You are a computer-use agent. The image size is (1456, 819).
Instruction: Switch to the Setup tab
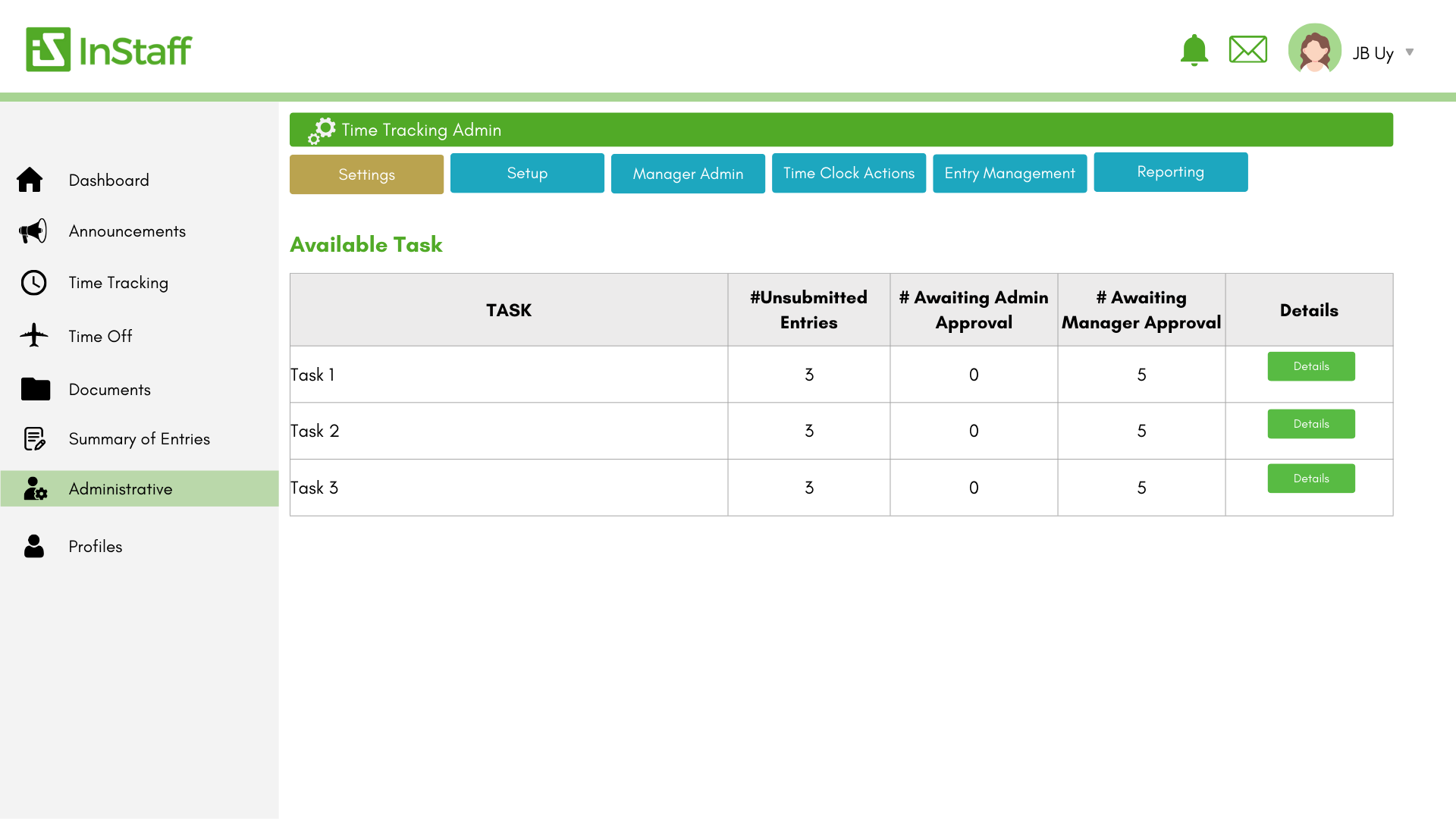coord(527,173)
